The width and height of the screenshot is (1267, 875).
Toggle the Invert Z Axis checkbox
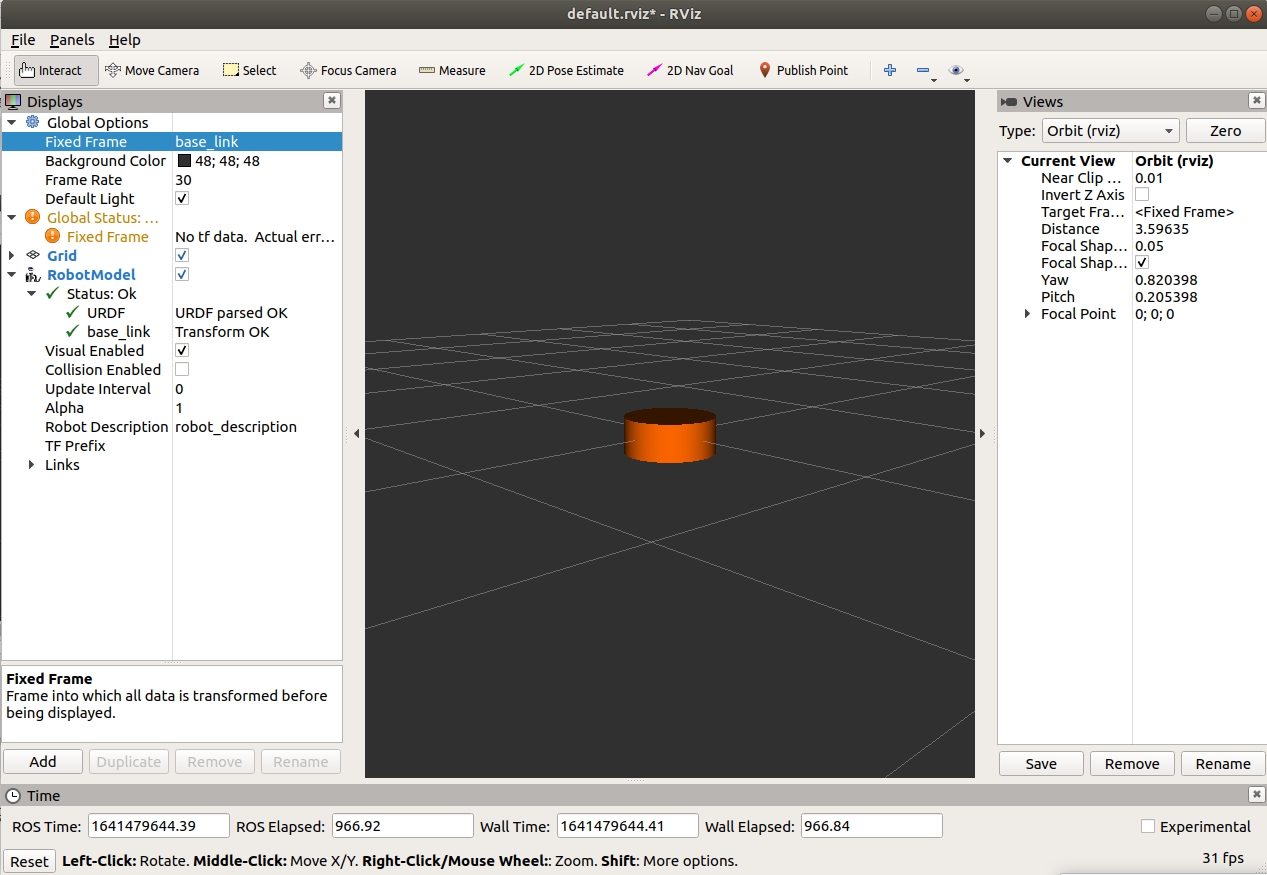(x=1142, y=195)
